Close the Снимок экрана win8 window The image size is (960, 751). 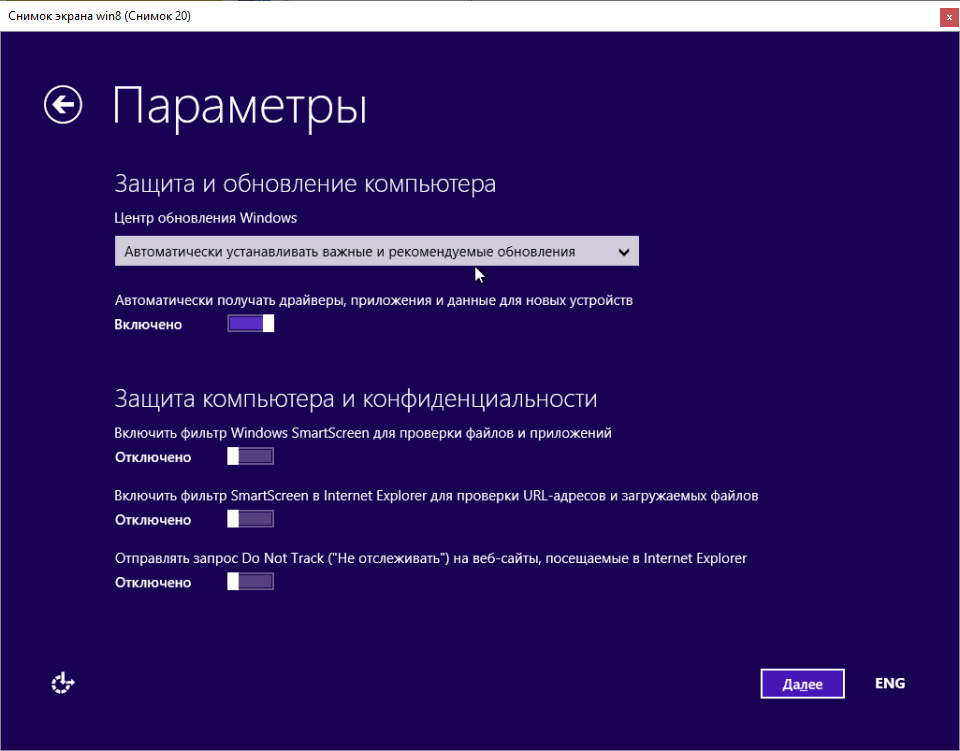[x=949, y=17]
